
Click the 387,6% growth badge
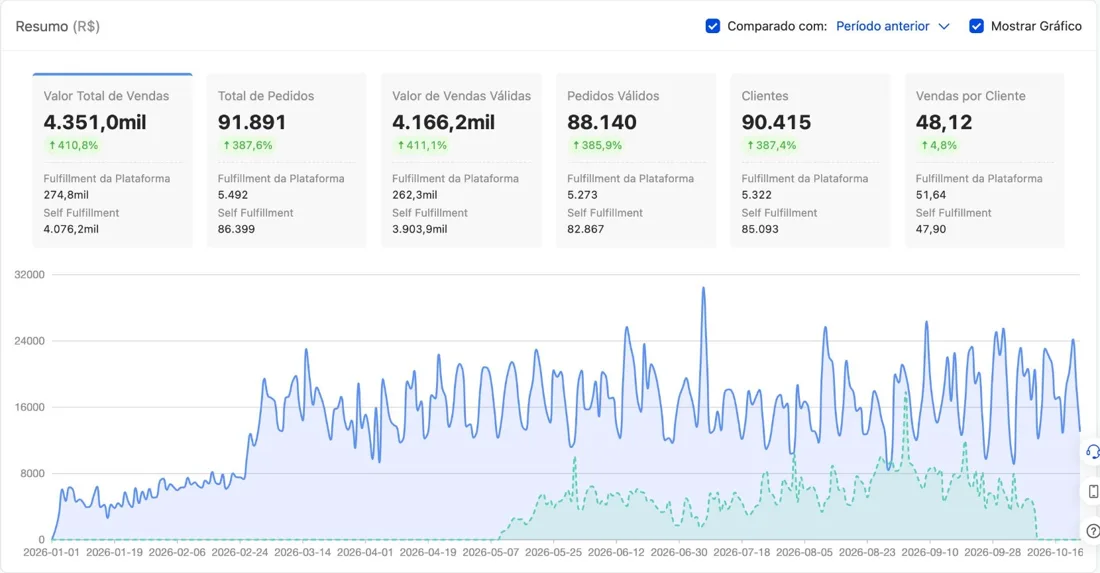[x=247, y=145]
